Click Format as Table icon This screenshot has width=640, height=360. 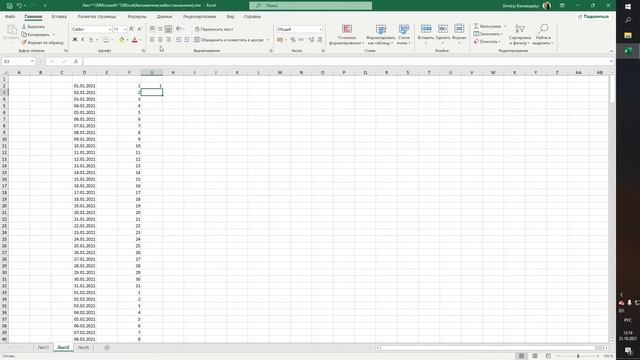[x=381, y=29]
